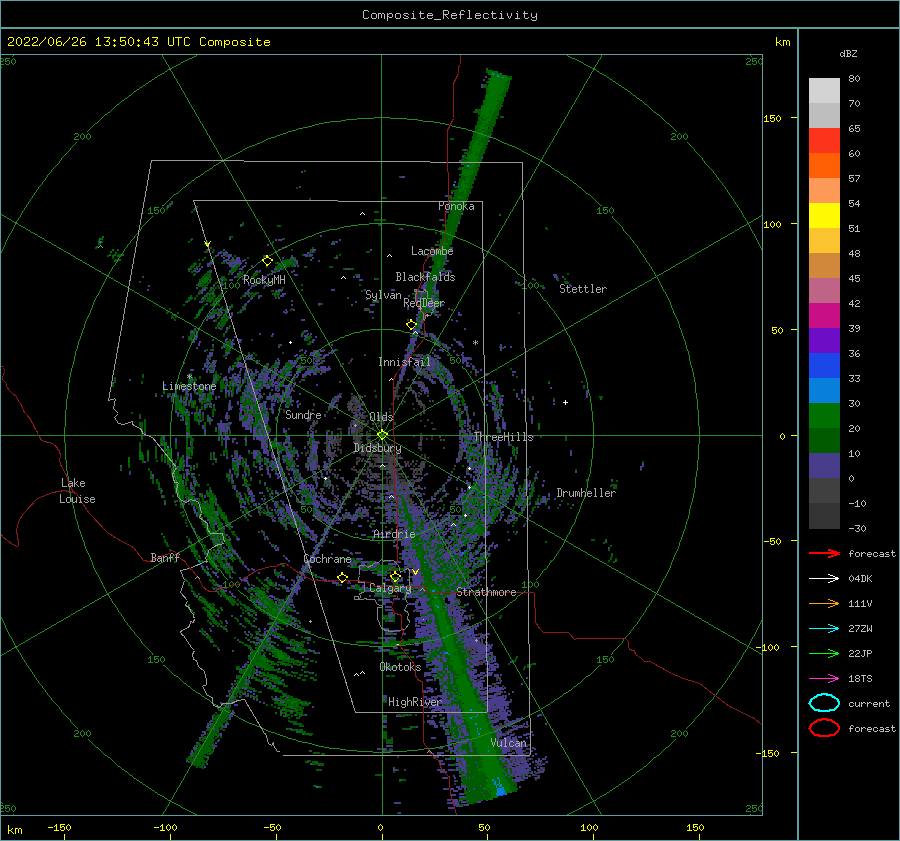
Task: Click the Strathmore label
Action: [486, 592]
